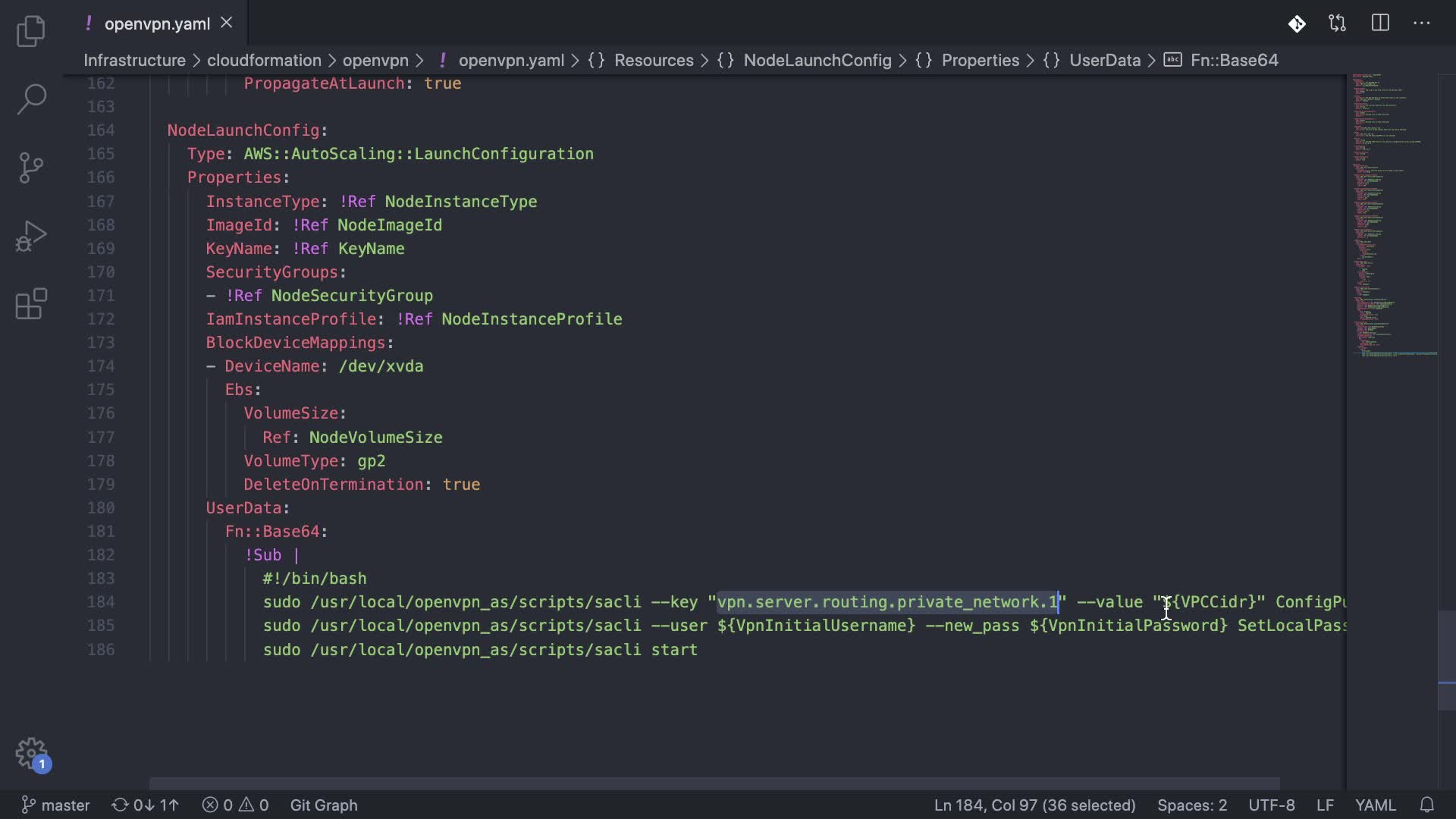Click the horizontal scrollbar of editor
1456x819 pixels.
[x=713, y=783]
